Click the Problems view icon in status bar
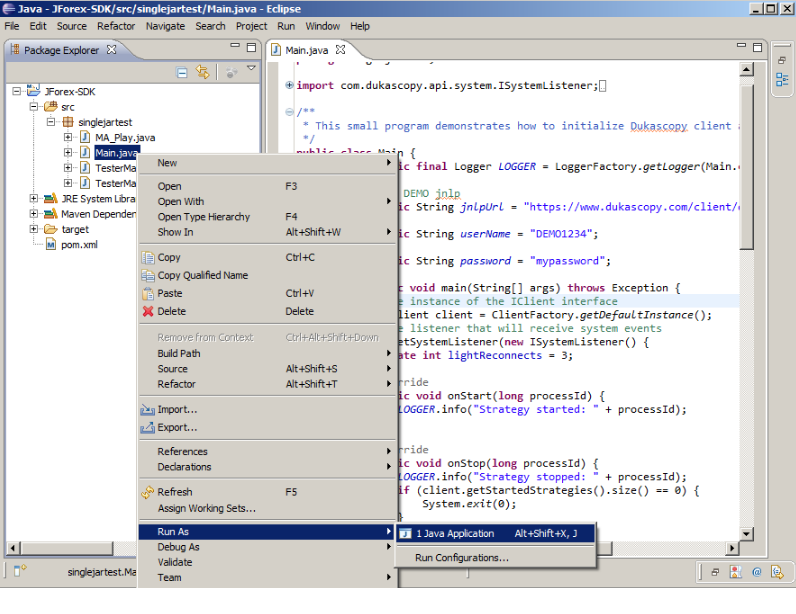796x614 pixels. [x=736, y=572]
